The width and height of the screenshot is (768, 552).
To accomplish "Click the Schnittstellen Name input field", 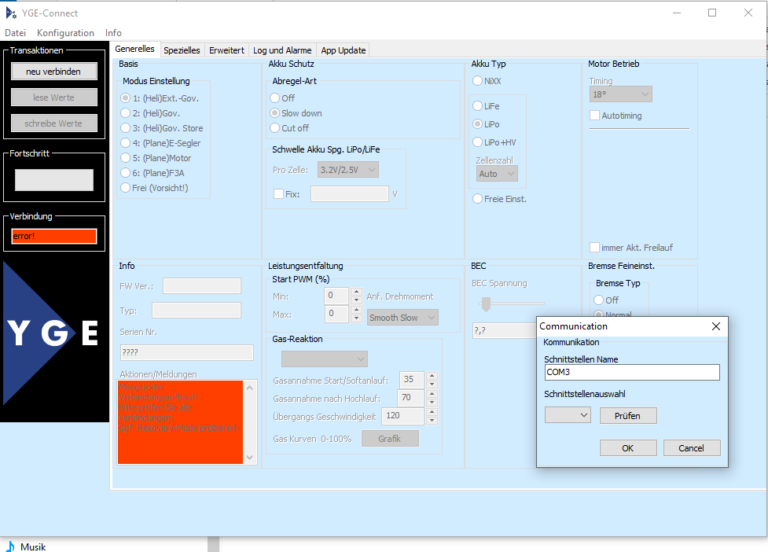I will [x=631, y=372].
